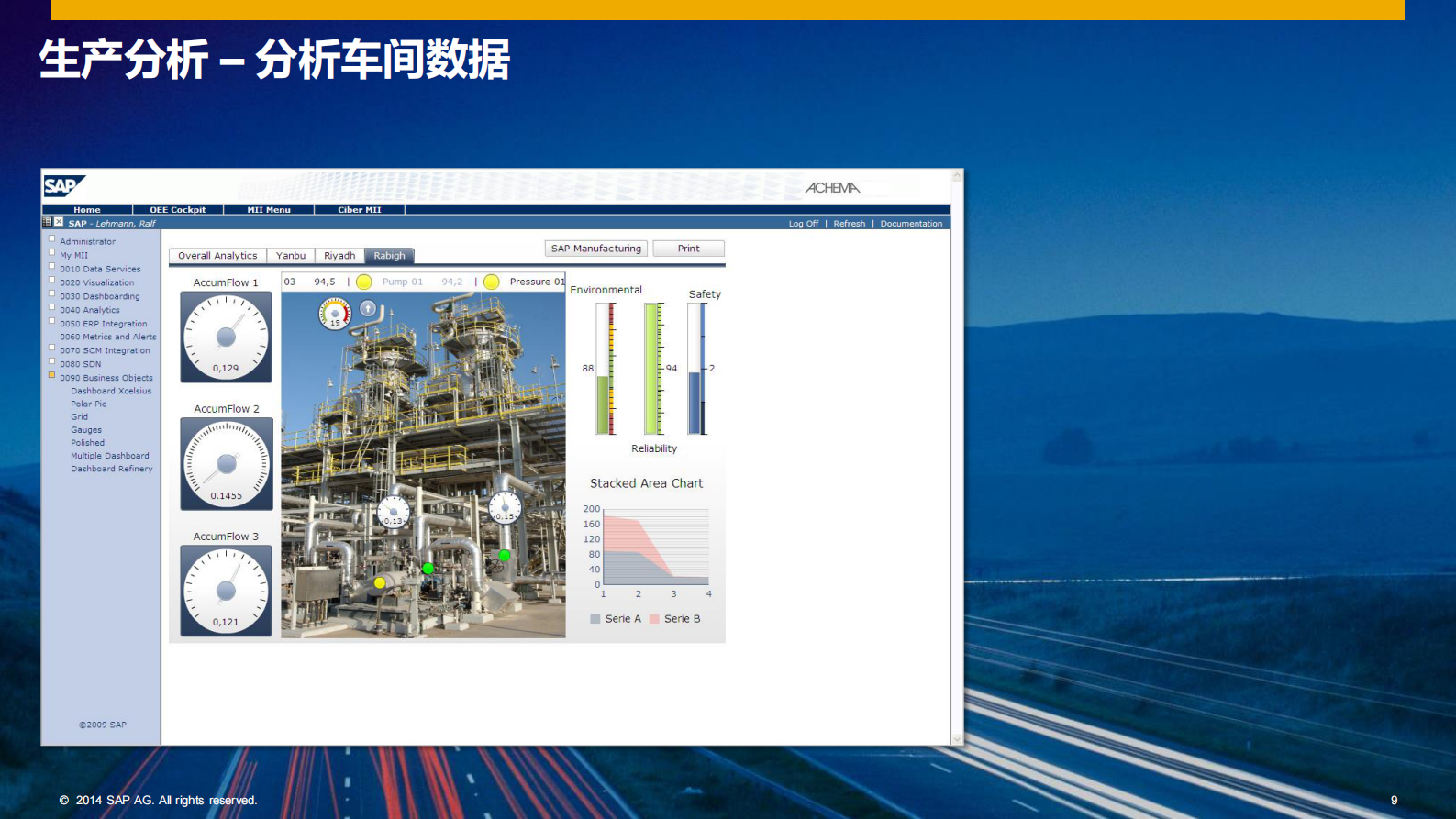This screenshot has width=1456, height=819.
Task: Expand the 0040 Analytics node box
Action: [x=52, y=307]
